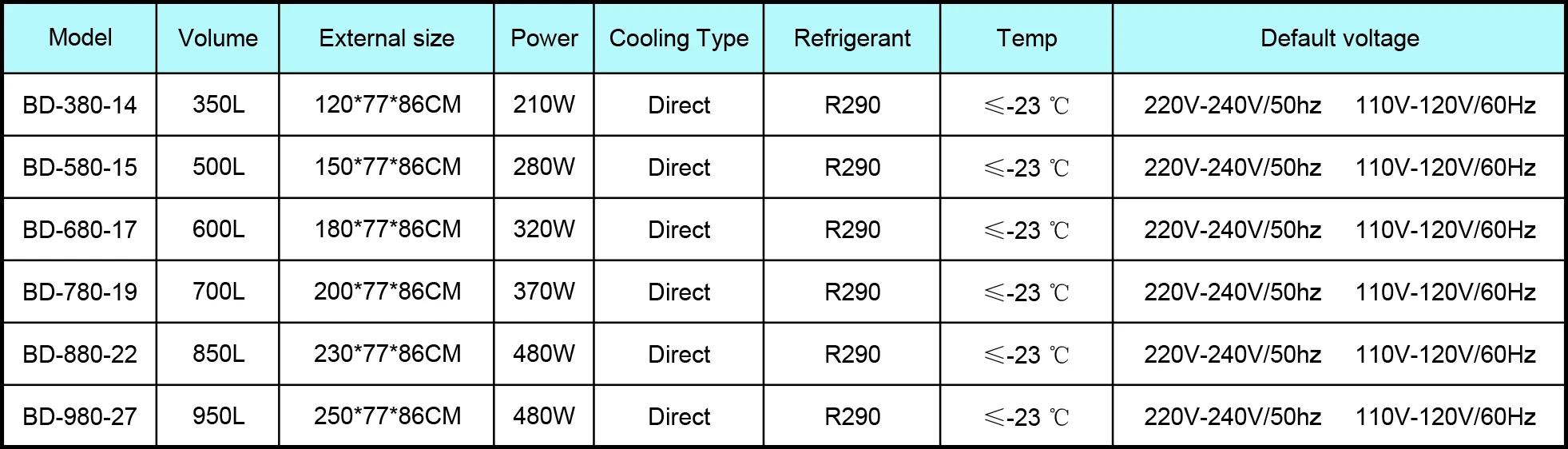Select the External size header cell
The image size is (1568, 449).
387,38
